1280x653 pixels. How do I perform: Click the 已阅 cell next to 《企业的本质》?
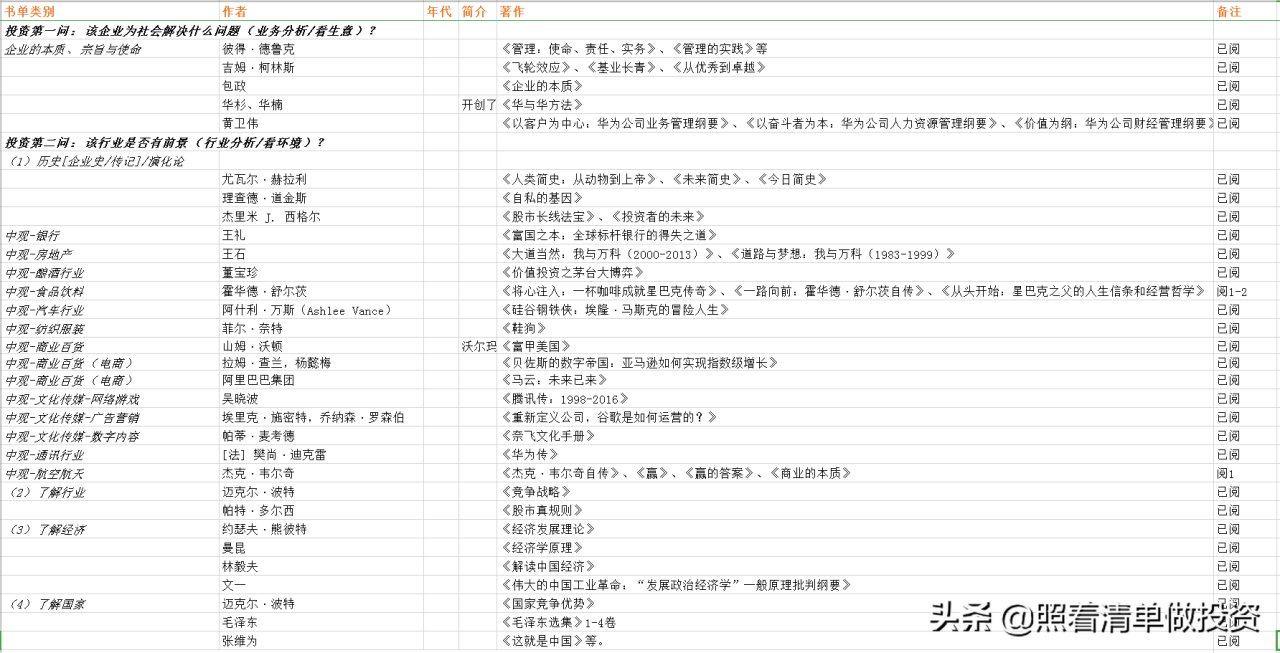(x=1227, y=85)
